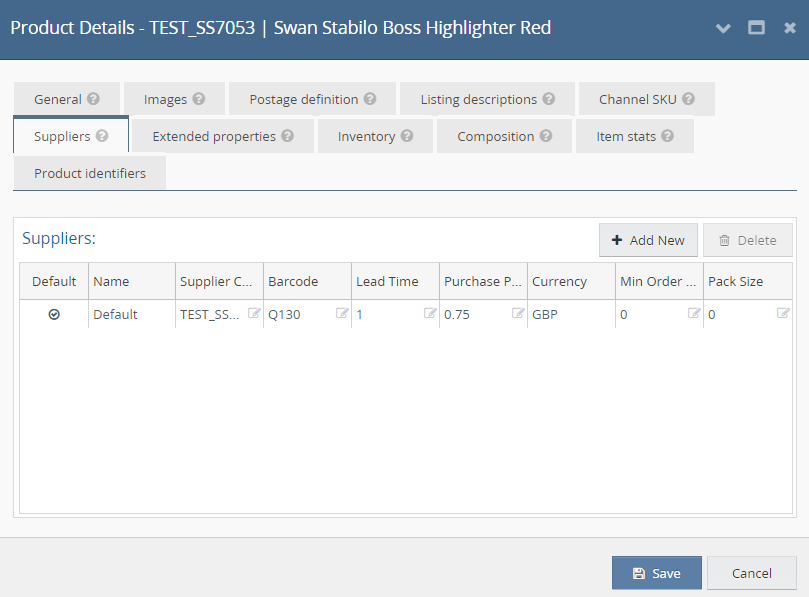
Task: Click the Pack Size column header
Action: [x=748, y=281]
